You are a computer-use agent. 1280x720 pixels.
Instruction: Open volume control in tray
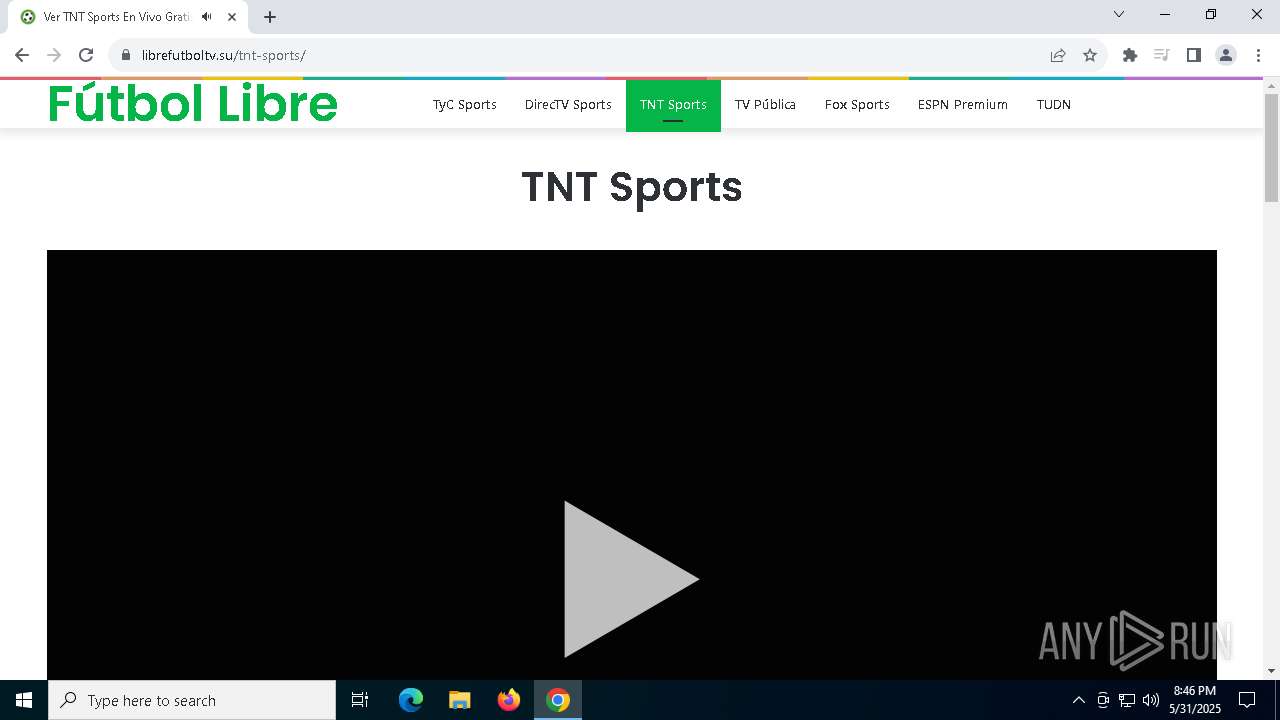[x=1151, y=700]
